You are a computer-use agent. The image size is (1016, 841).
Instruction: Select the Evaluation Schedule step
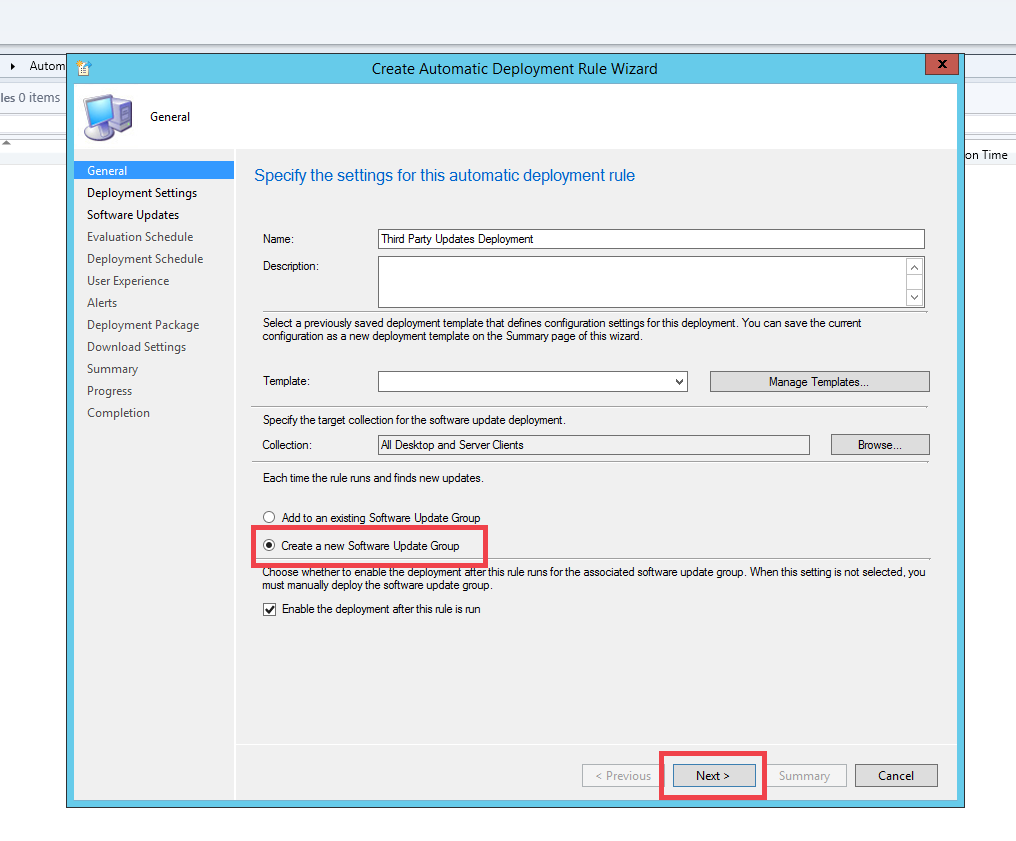point(139,236)
